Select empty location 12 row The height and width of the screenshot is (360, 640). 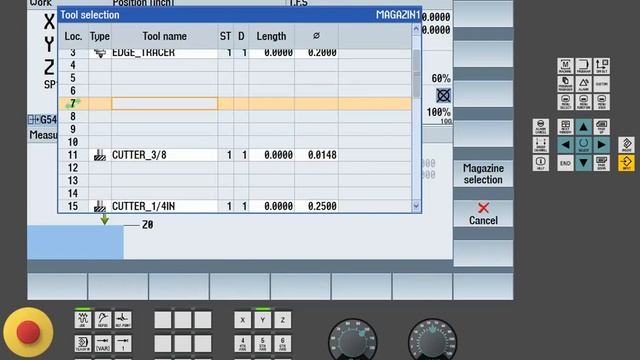point(235,168)
